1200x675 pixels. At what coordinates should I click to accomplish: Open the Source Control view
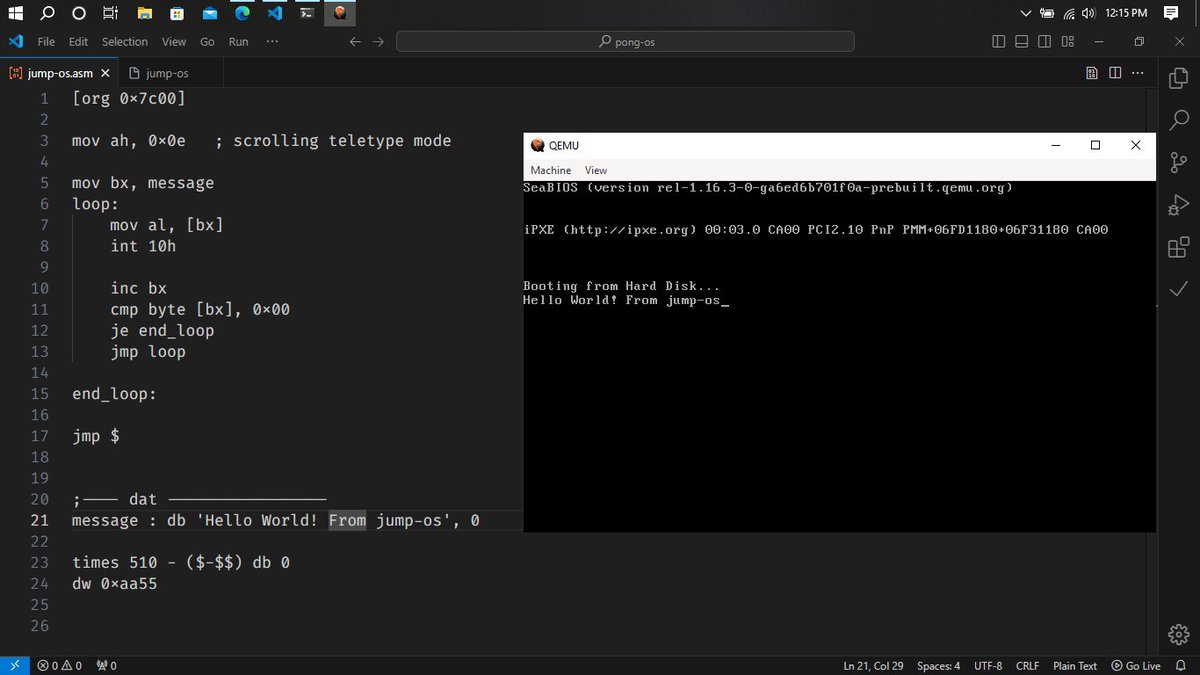tap(1178, 163)
